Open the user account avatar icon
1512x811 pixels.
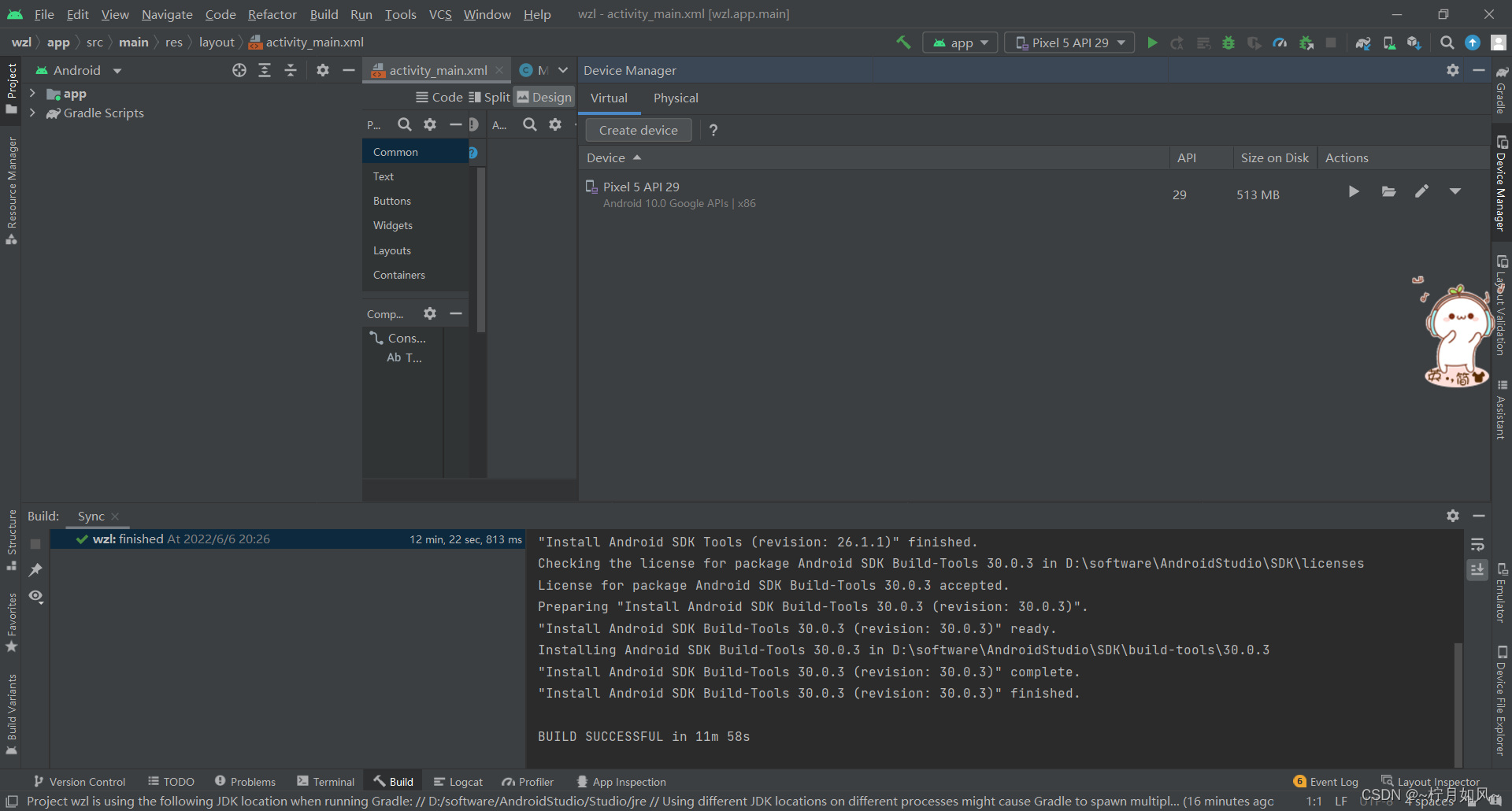(x=1499, y=43)
